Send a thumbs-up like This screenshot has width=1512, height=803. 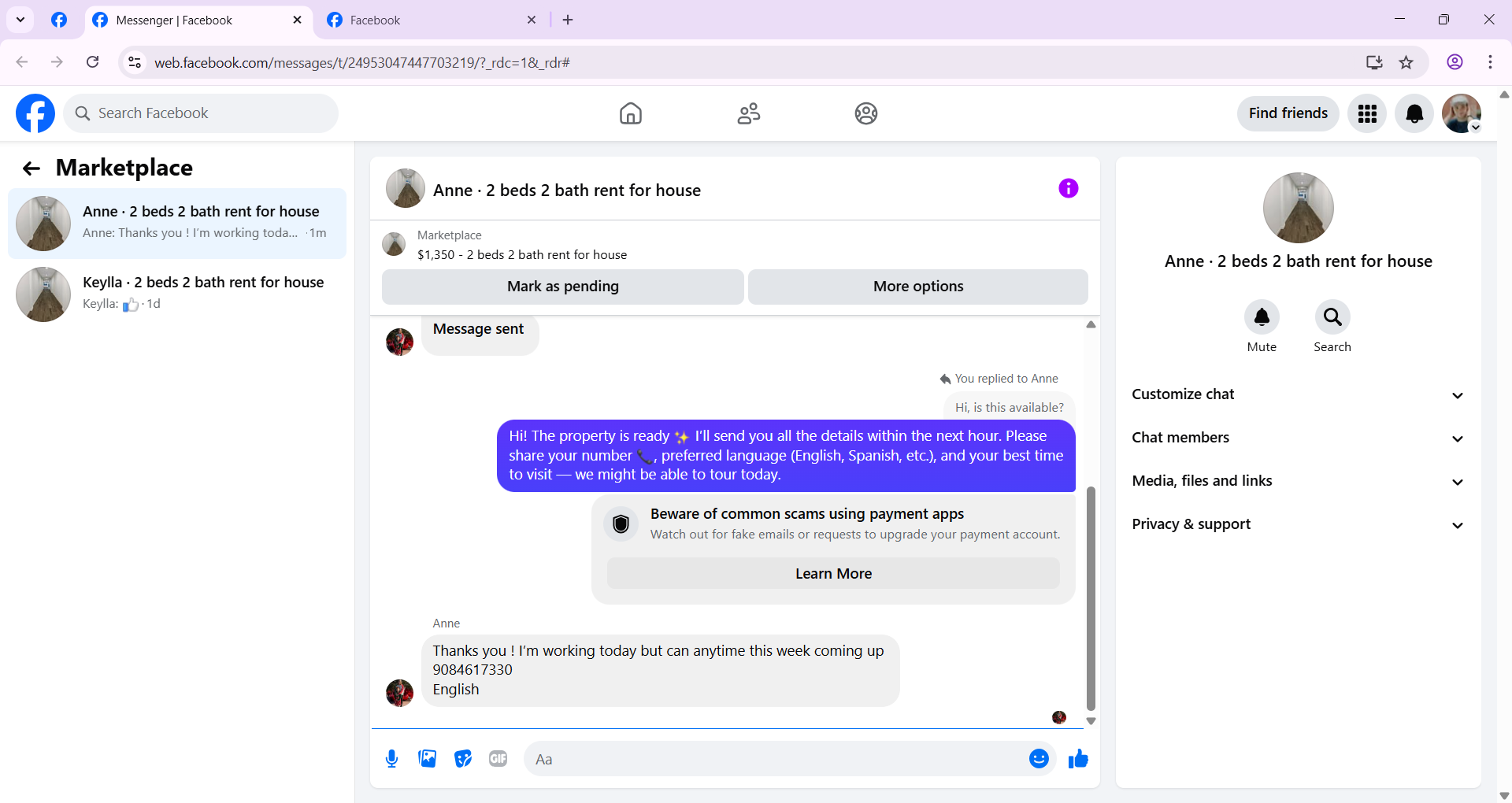1078,759
